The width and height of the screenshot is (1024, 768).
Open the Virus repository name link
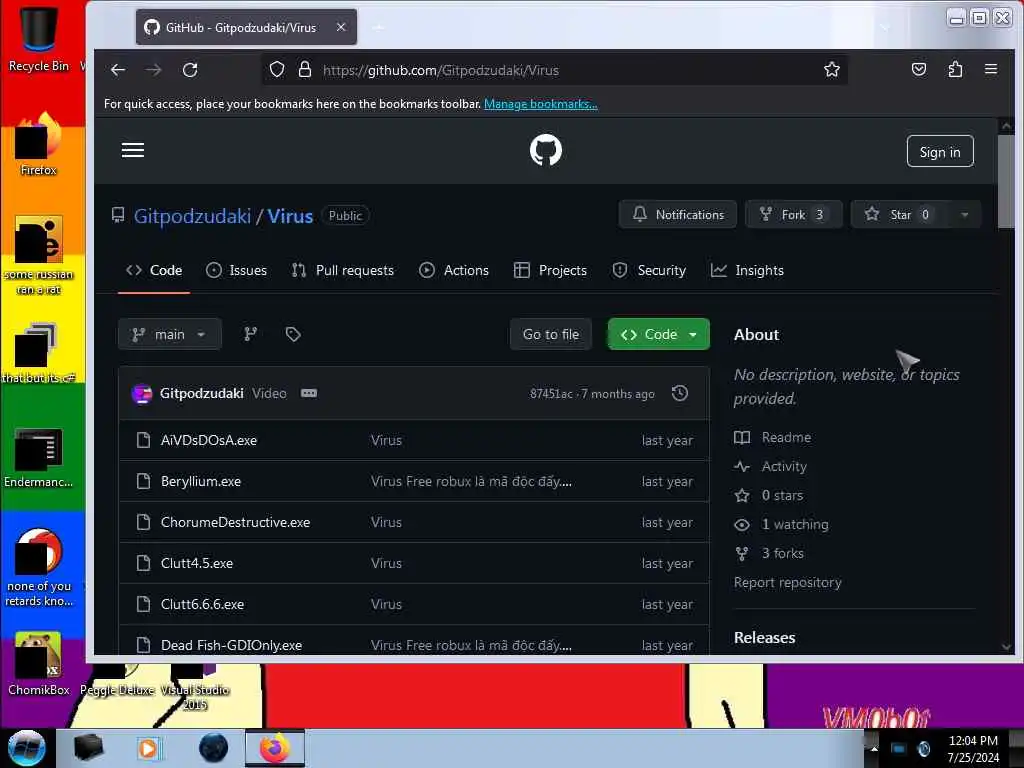(x=290, y=216)
